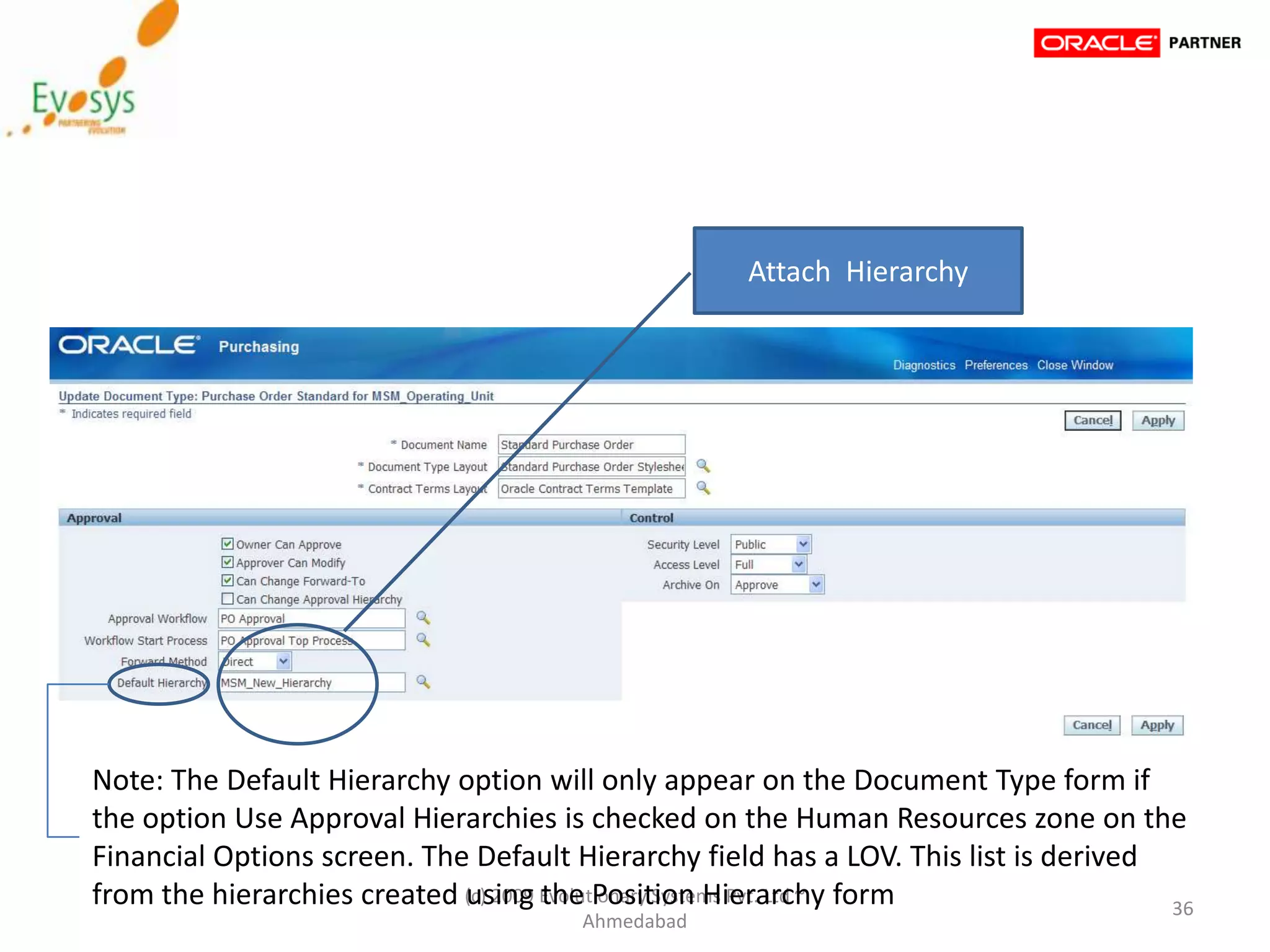Enable Can Change Approval Hierarchy checkbox

tap(228, 599)
